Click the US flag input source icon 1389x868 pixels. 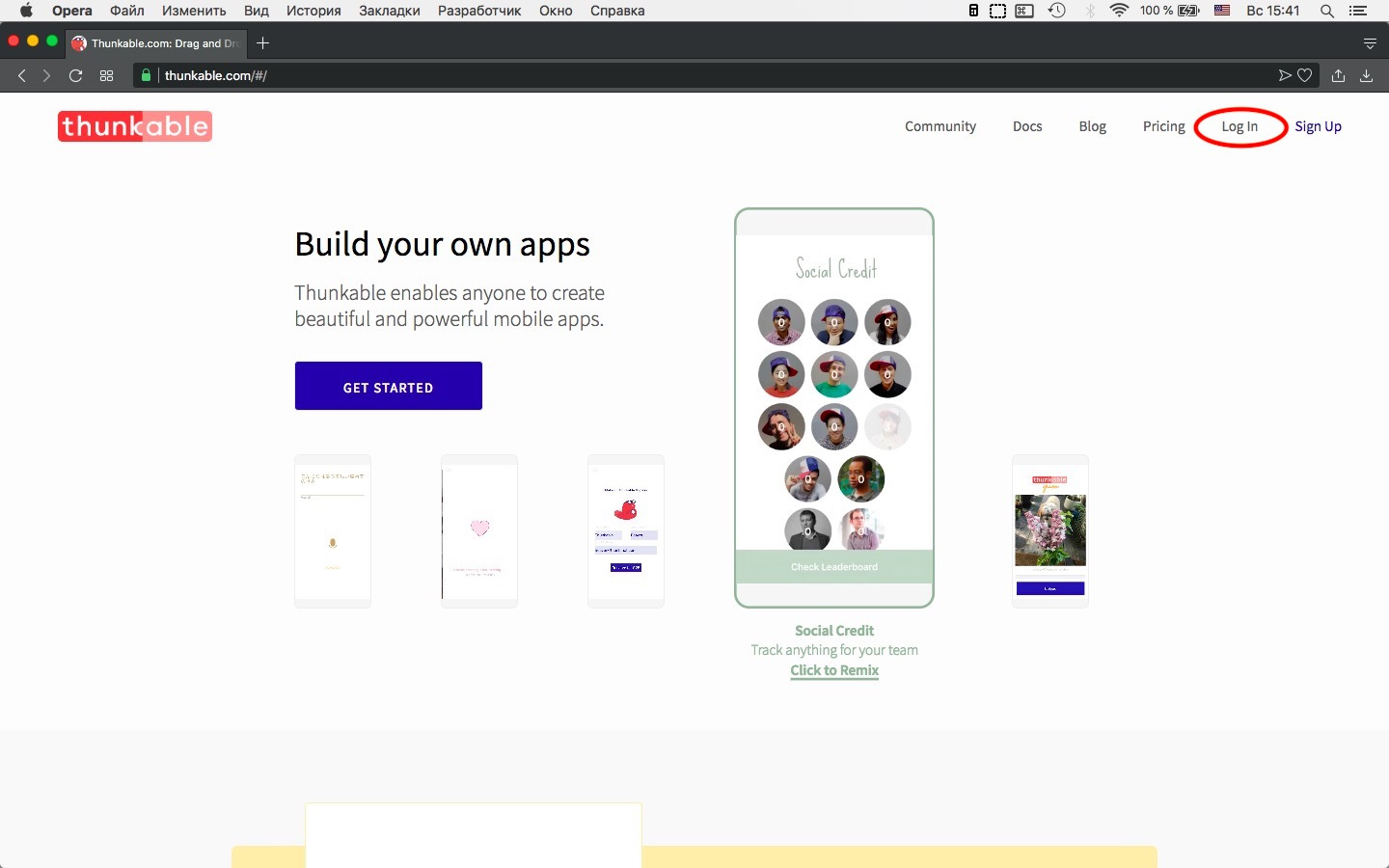(x=1222, y=11)
